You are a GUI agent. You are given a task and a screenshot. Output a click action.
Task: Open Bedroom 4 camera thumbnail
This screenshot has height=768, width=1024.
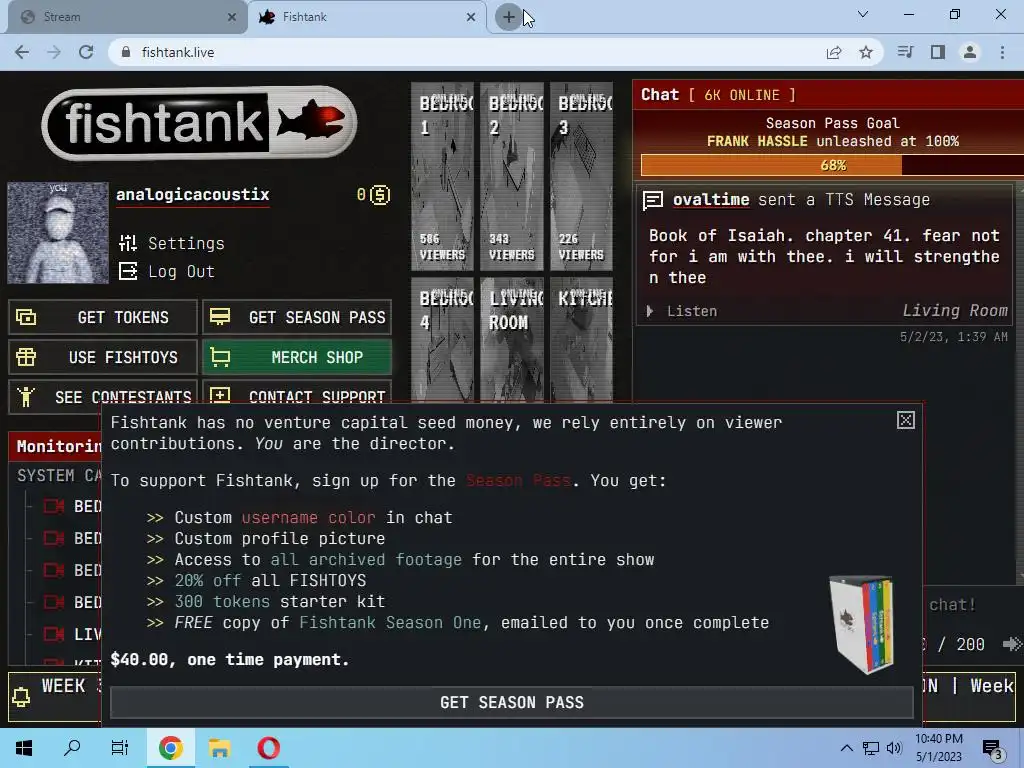(442, 340)
